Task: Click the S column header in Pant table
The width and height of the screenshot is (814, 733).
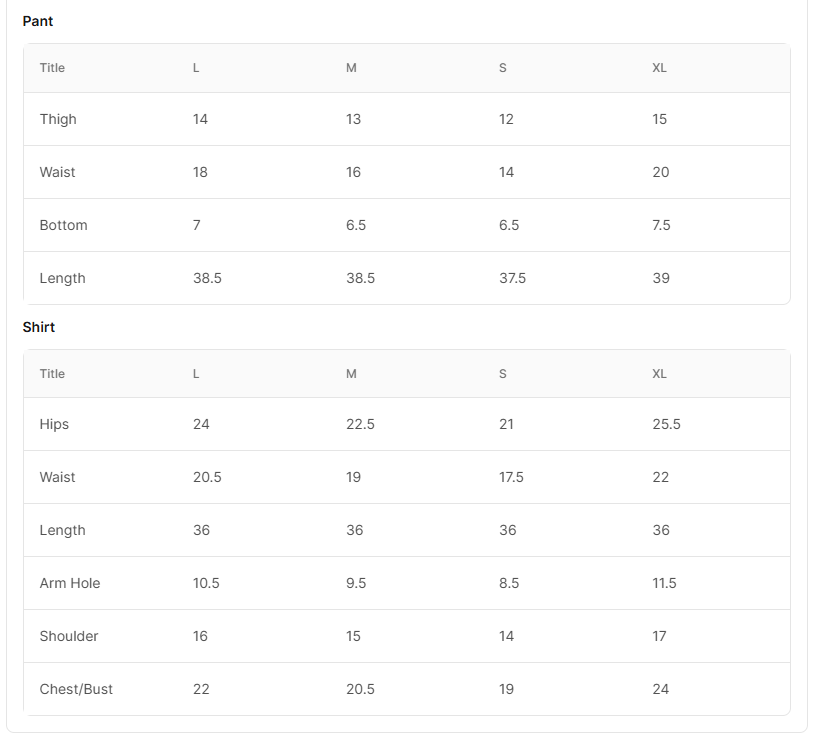Action: click(503, 68)
